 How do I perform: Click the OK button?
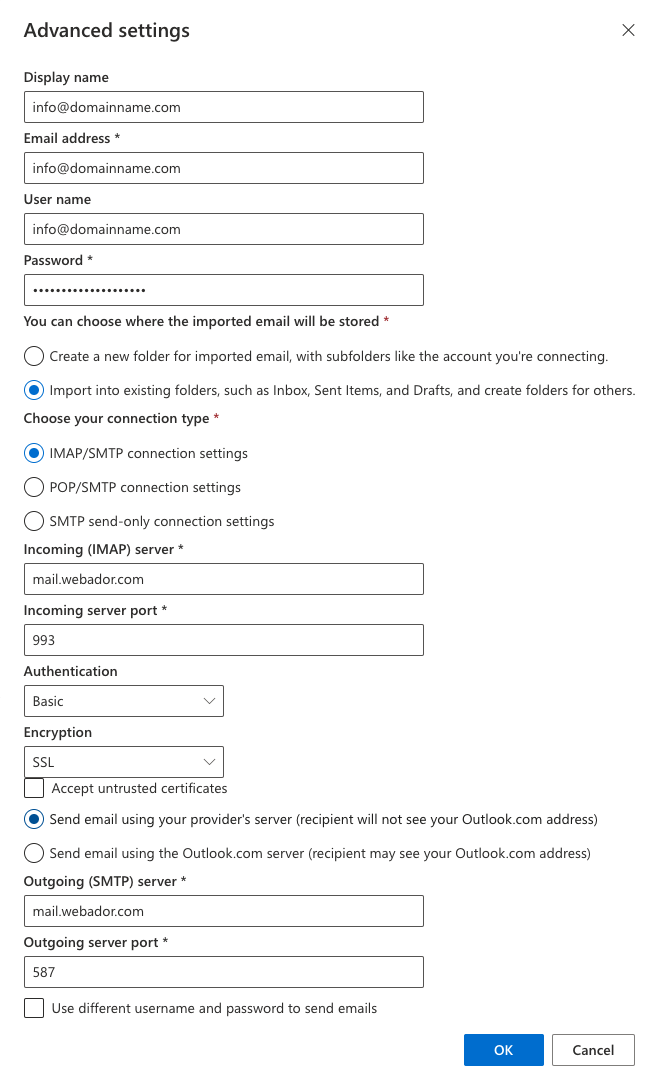coord(503,1050)
